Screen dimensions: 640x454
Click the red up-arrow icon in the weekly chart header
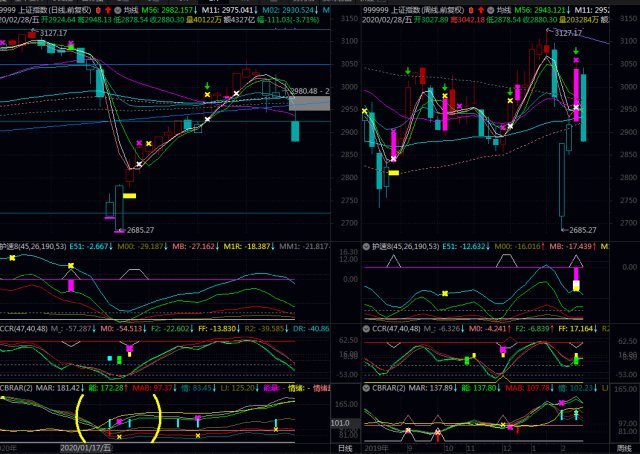tap(481, 10)
